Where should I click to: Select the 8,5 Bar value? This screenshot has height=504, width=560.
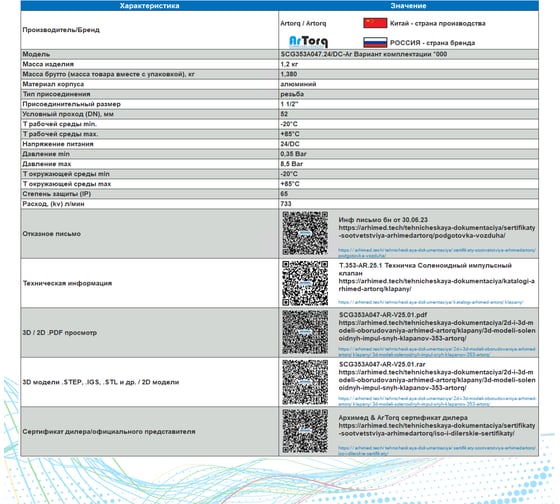pos(291,164)
